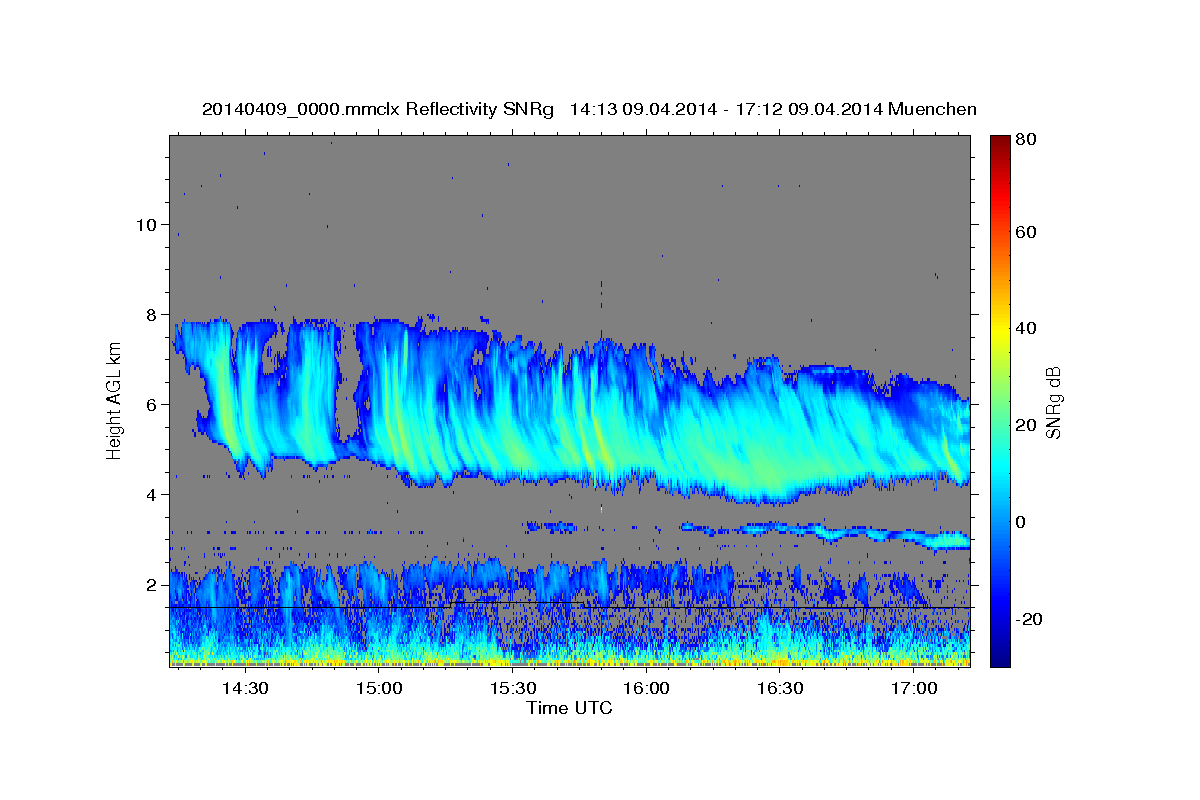Click the colorbar value 0

pos(1022,522)
